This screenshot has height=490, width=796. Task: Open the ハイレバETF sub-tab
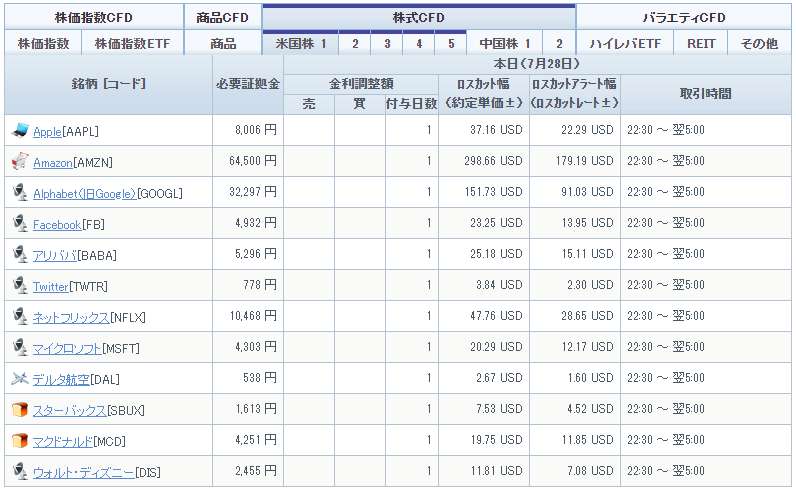[625, 43]
